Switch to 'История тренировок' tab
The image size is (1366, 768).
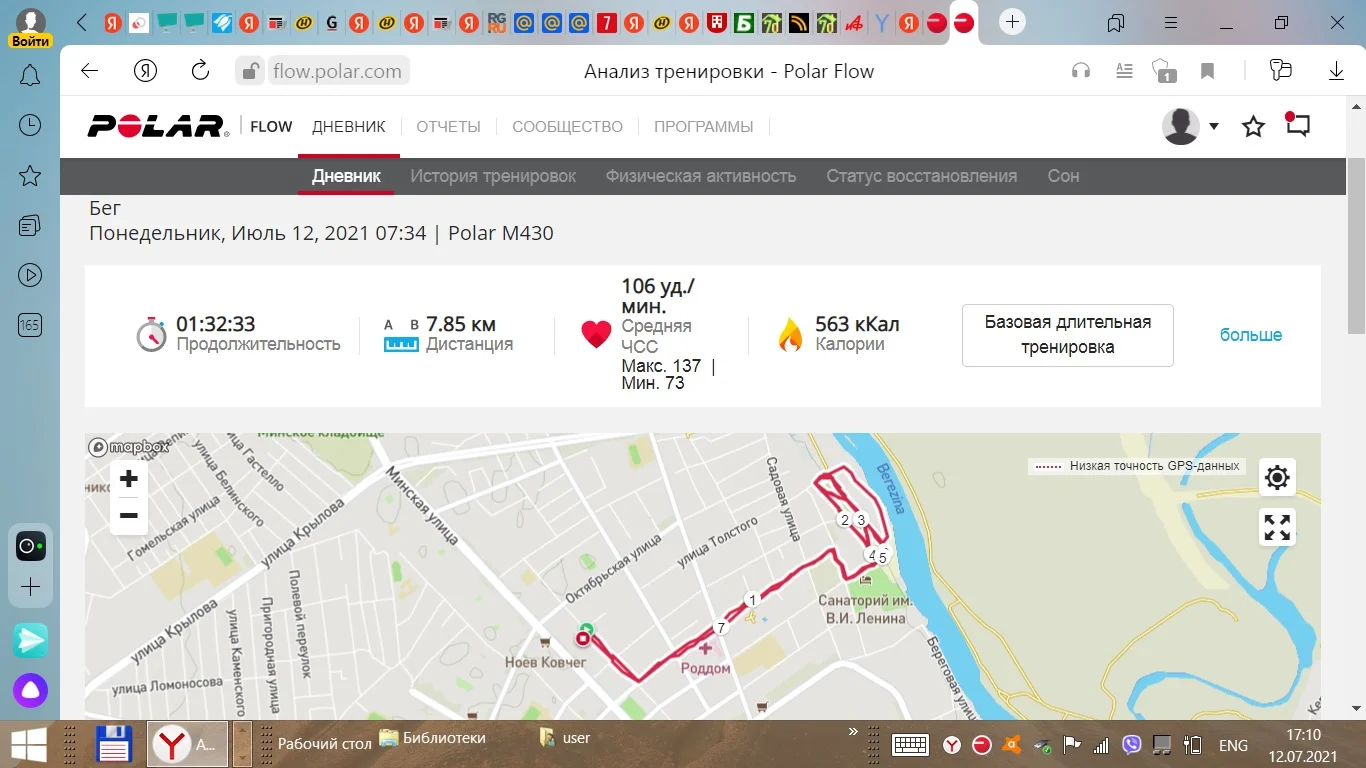(493, 176)
